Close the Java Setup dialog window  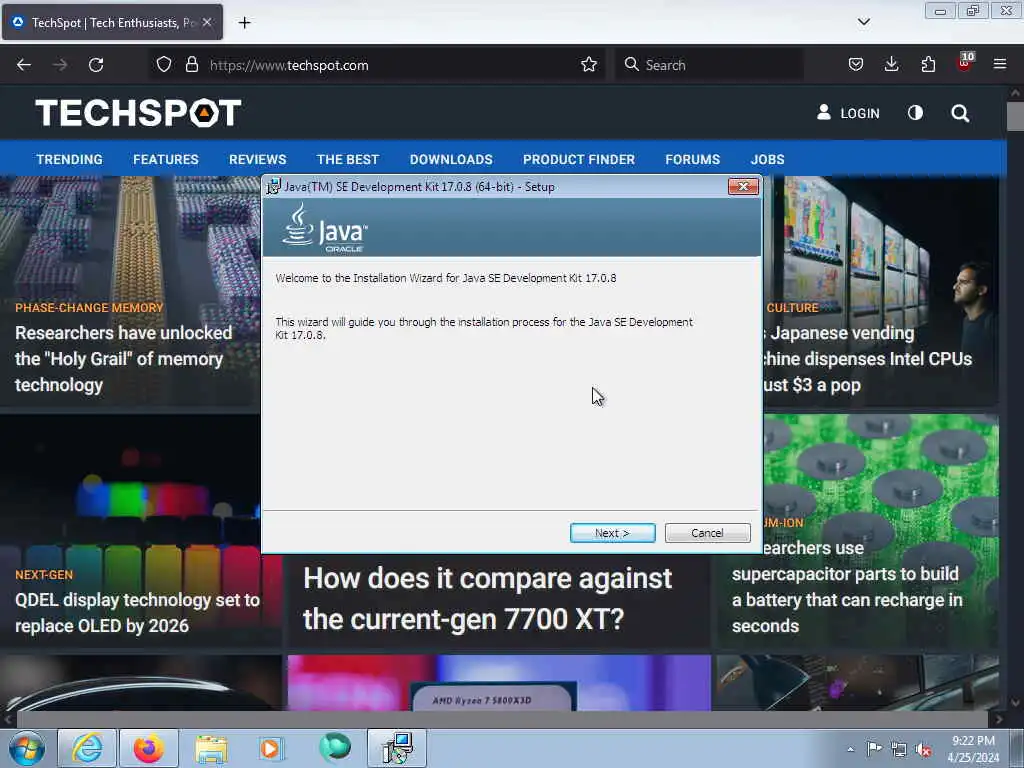743,187
